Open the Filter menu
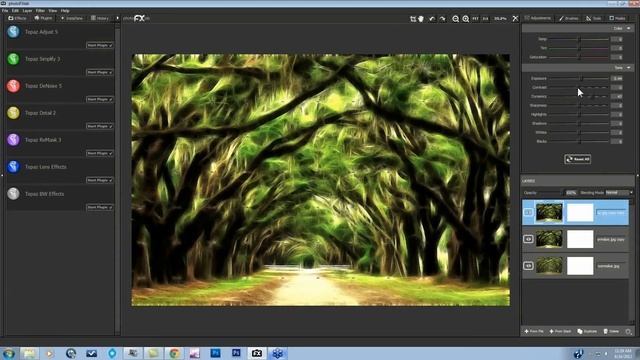Screen dimensions: 640x360 point(40,11)
